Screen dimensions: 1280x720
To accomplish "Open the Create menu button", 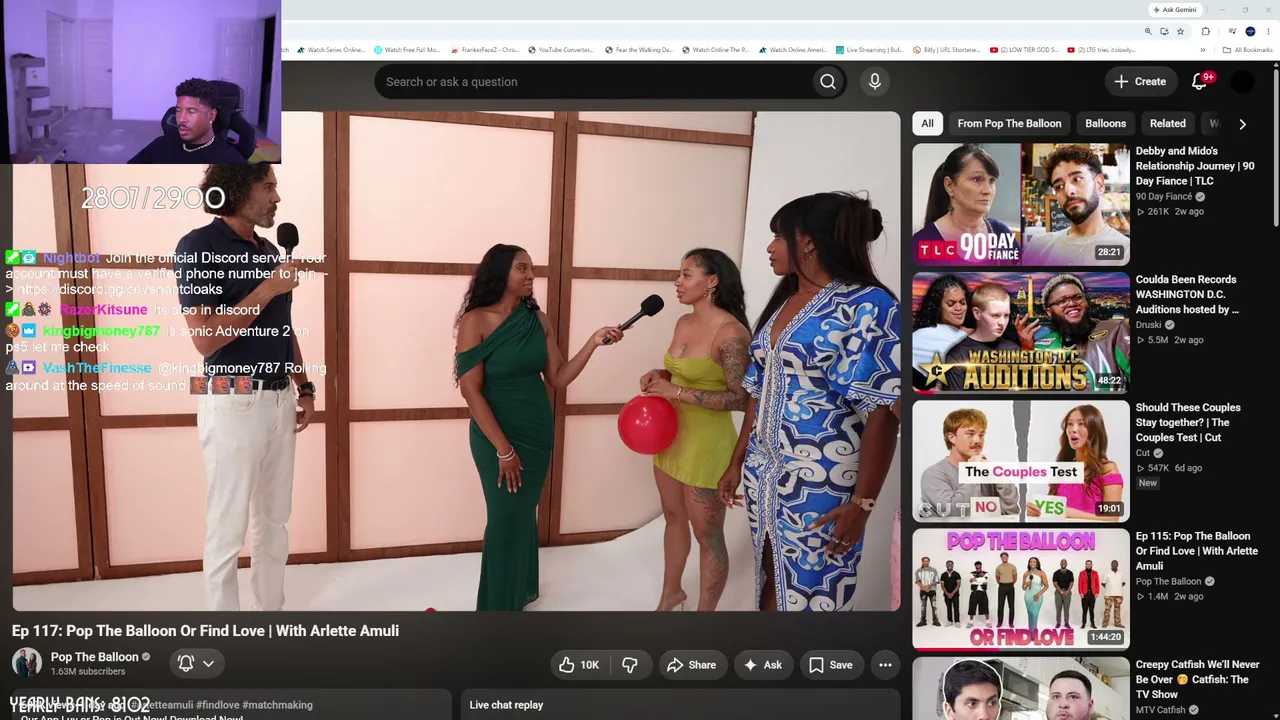I will pyautogui.click(x=1139, y=82).
